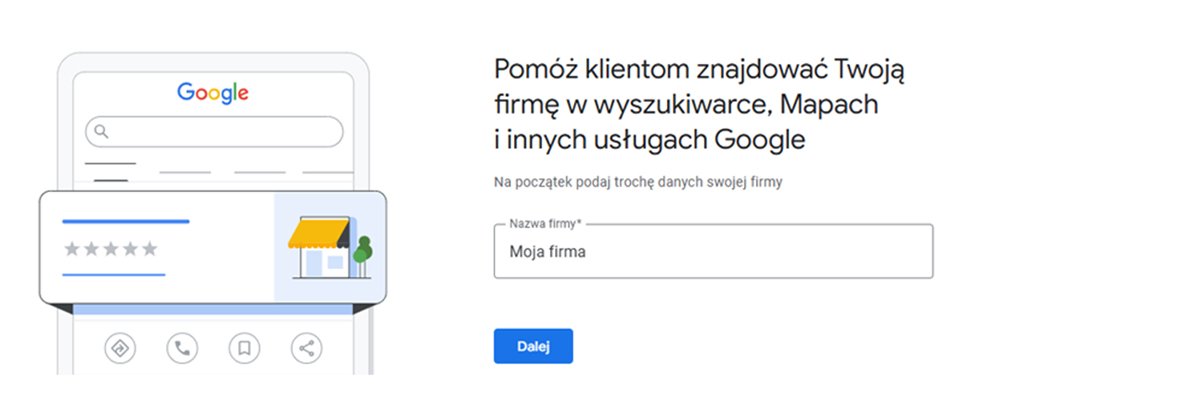Image resolution: width=1200 pixels, height=416 pixels.
Task: Click the illustrated Google search bar
Action: pyautogui.click(x=214, y=132)
